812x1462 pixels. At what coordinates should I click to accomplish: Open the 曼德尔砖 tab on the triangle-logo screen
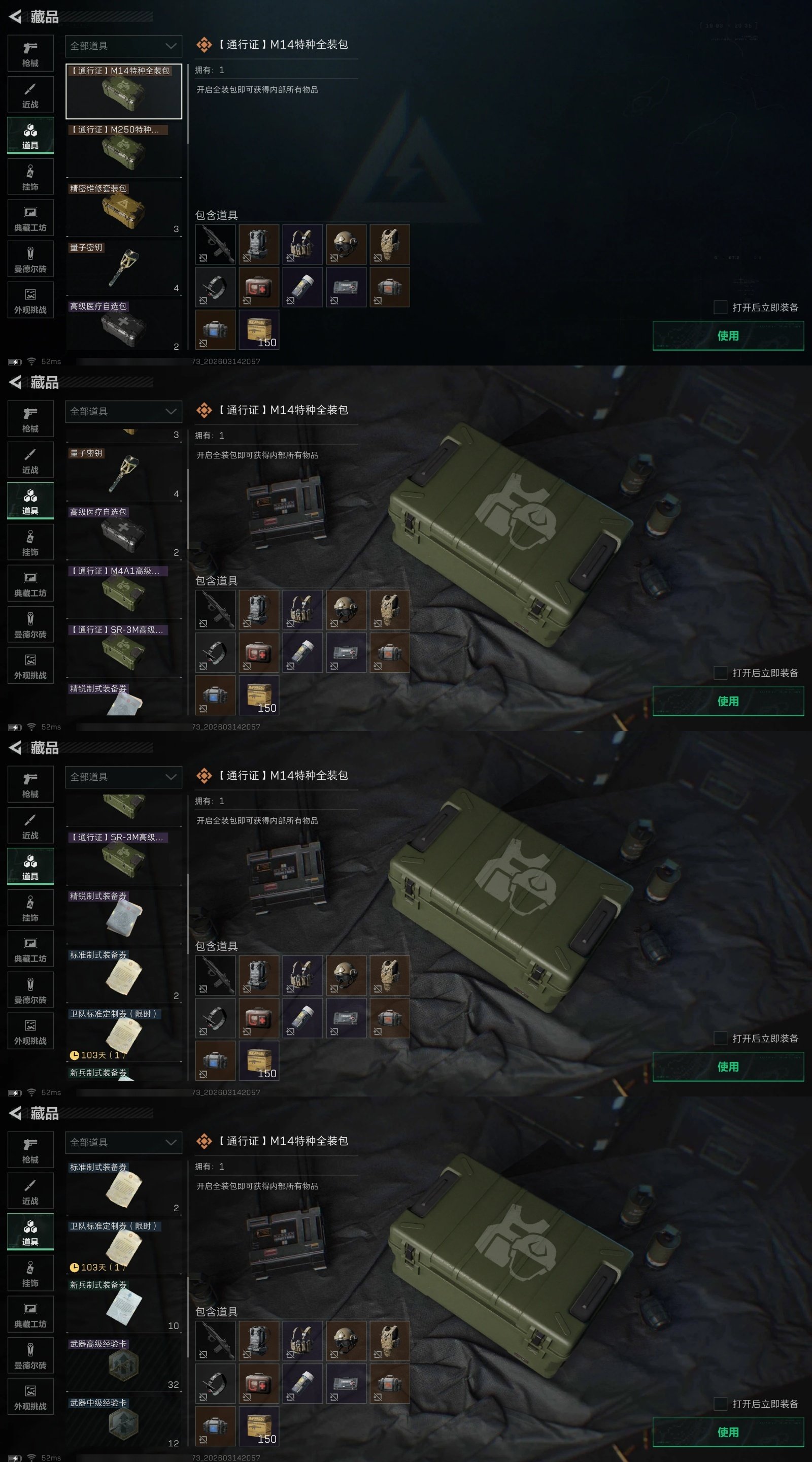coord(30,259)
